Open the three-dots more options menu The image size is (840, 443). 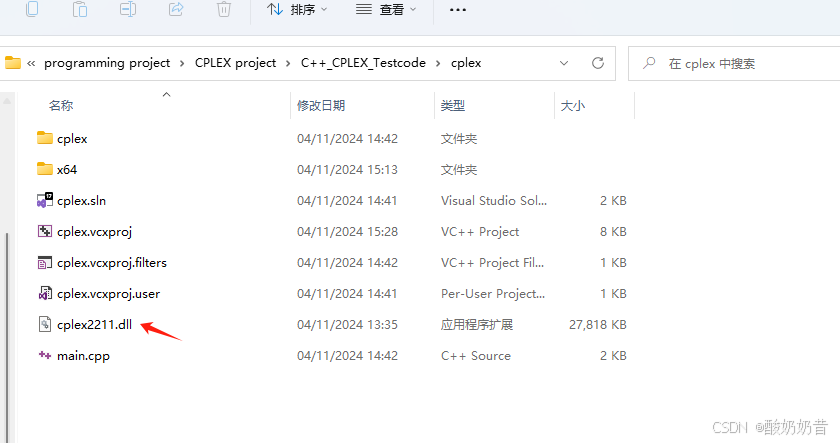tap(458, 10)
